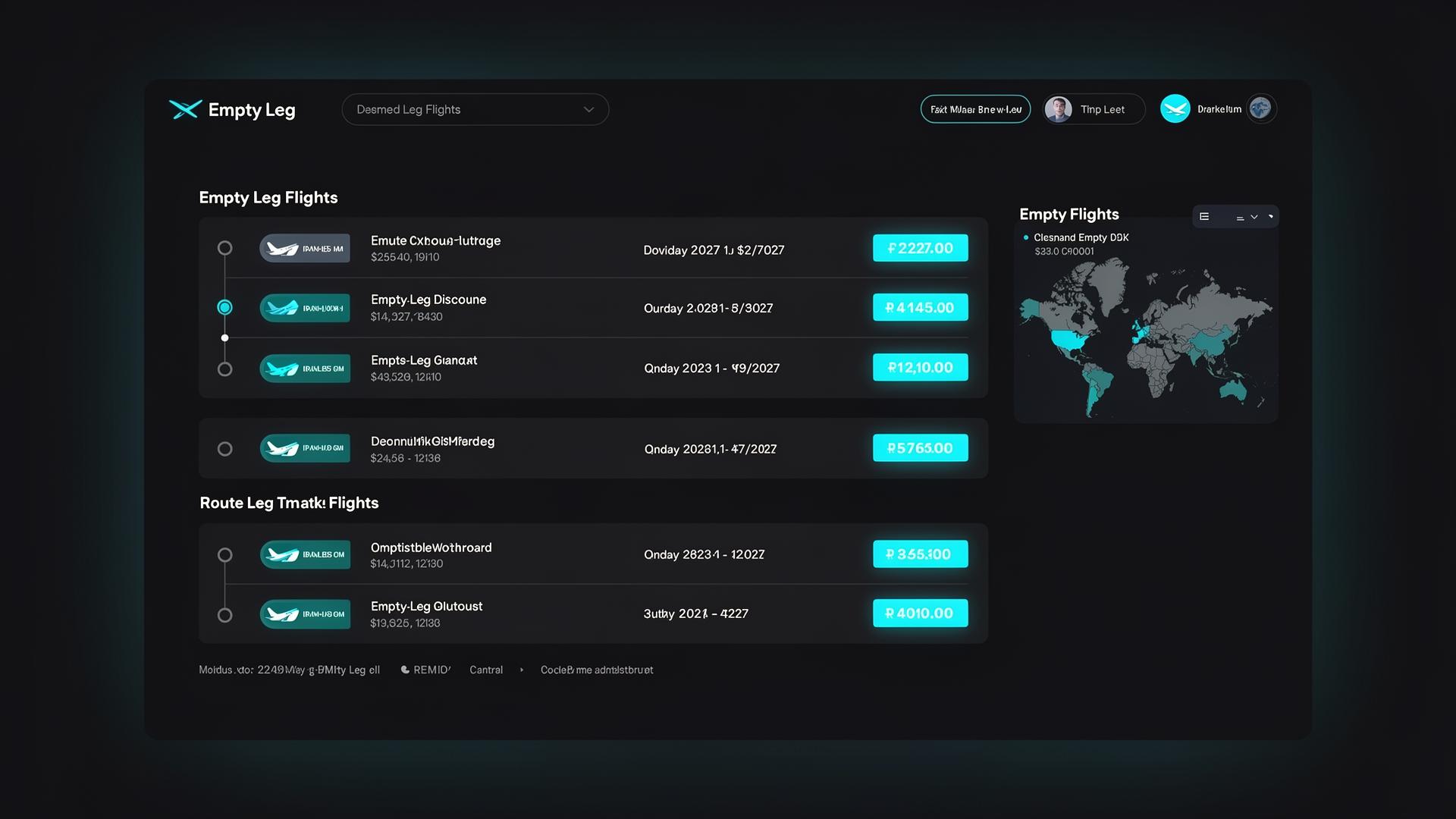Open the Desmed Leg Flights dropdown
The width and height of the screenshot is (1456, 819).
pos(475,109)
